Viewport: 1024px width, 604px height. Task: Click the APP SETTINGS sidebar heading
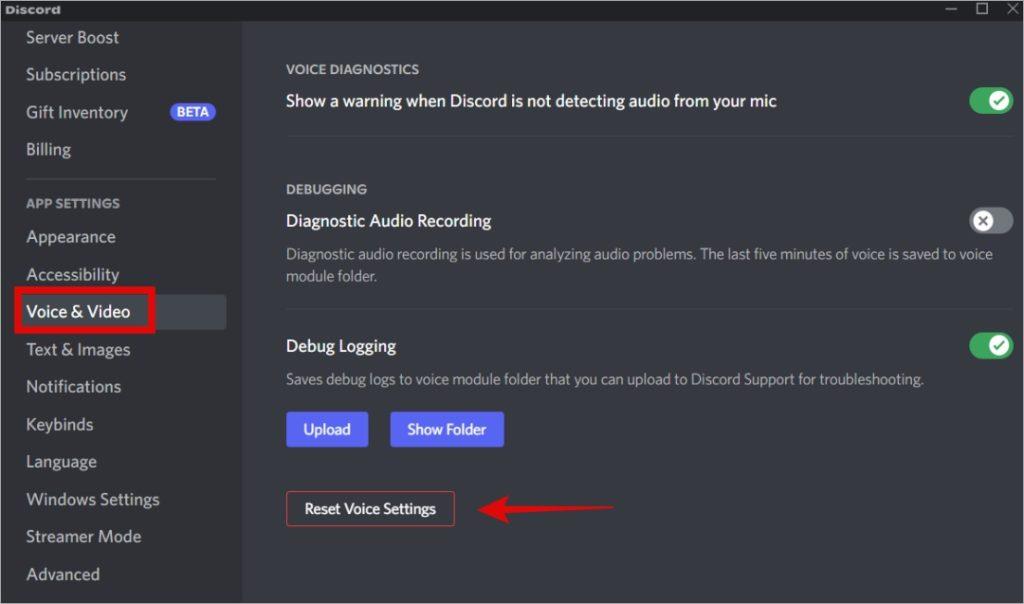click(x=72, y=204)
